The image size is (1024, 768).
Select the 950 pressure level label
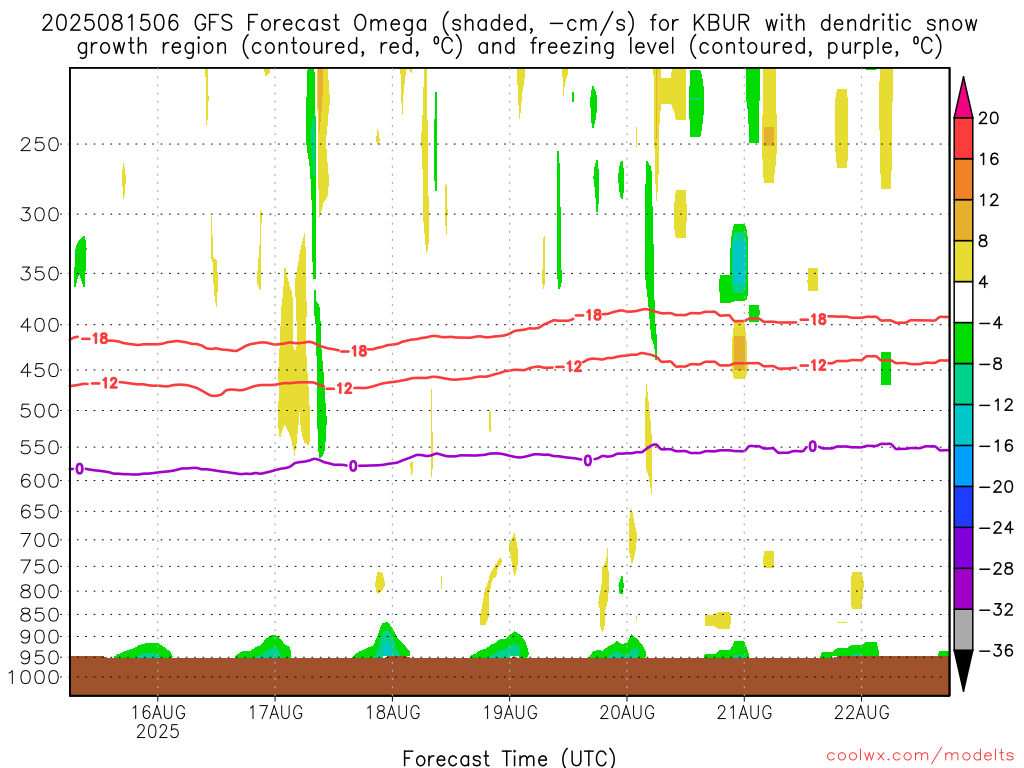point(40,658)
